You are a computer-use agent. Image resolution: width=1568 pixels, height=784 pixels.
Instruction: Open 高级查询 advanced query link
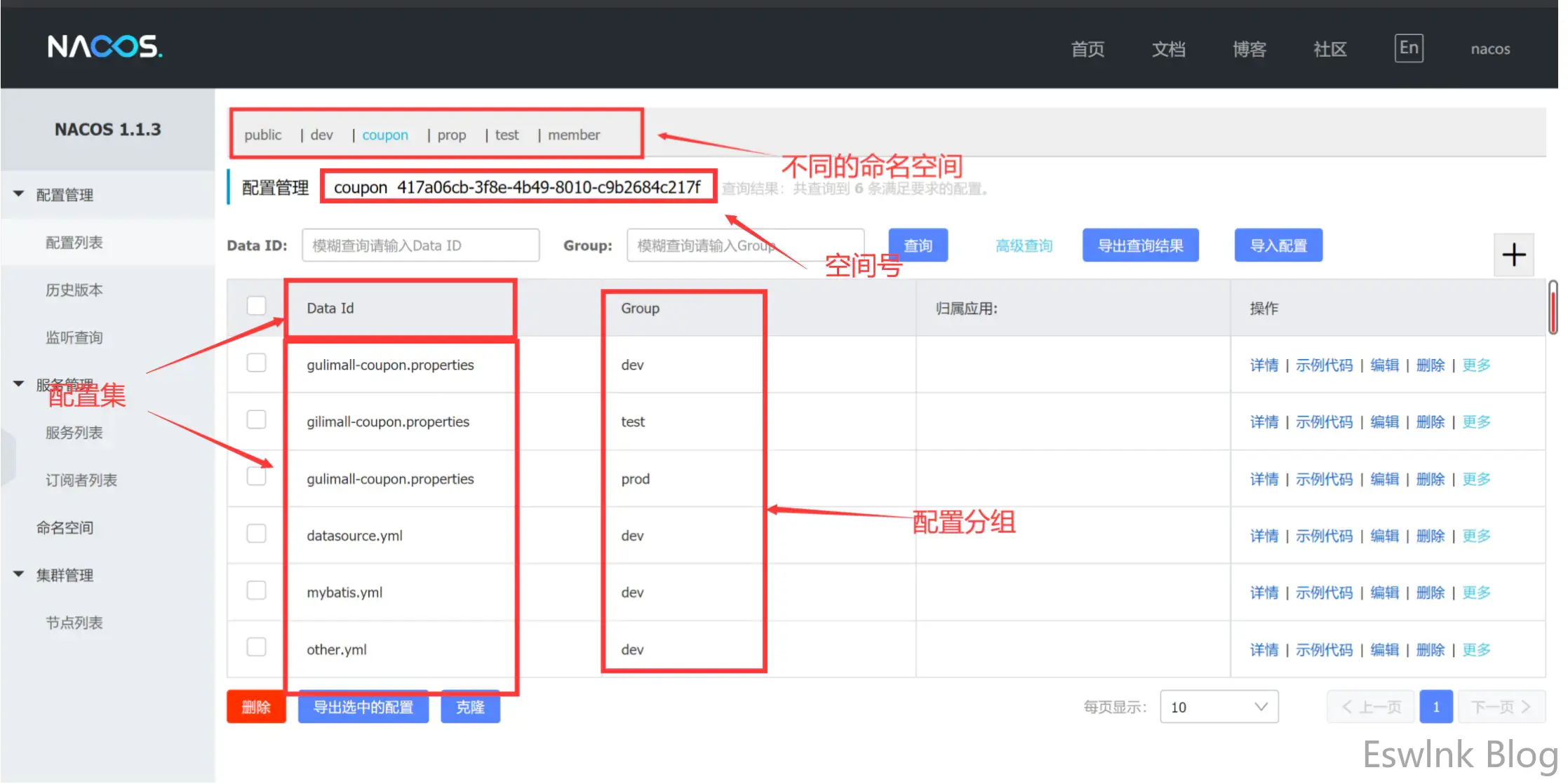pos(1024,245)
